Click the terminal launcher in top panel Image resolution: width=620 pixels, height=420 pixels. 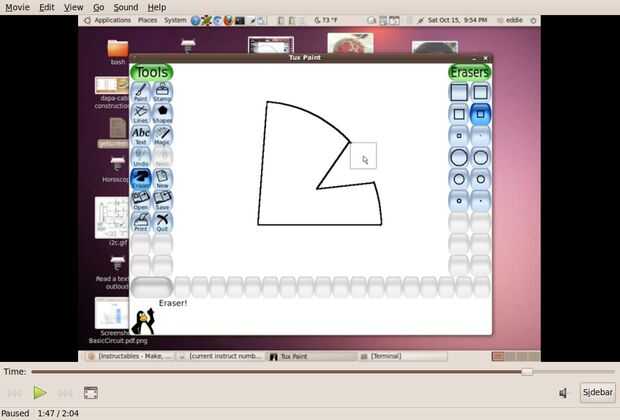[x=240, y=20]
